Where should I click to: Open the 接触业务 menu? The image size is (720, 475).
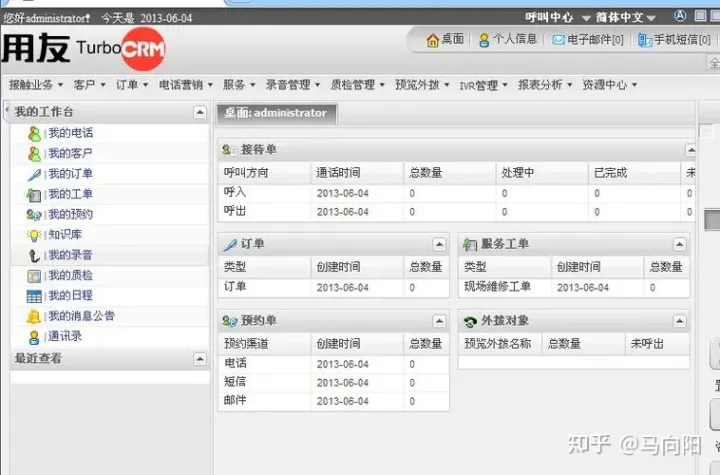click(x=36, y=85)
